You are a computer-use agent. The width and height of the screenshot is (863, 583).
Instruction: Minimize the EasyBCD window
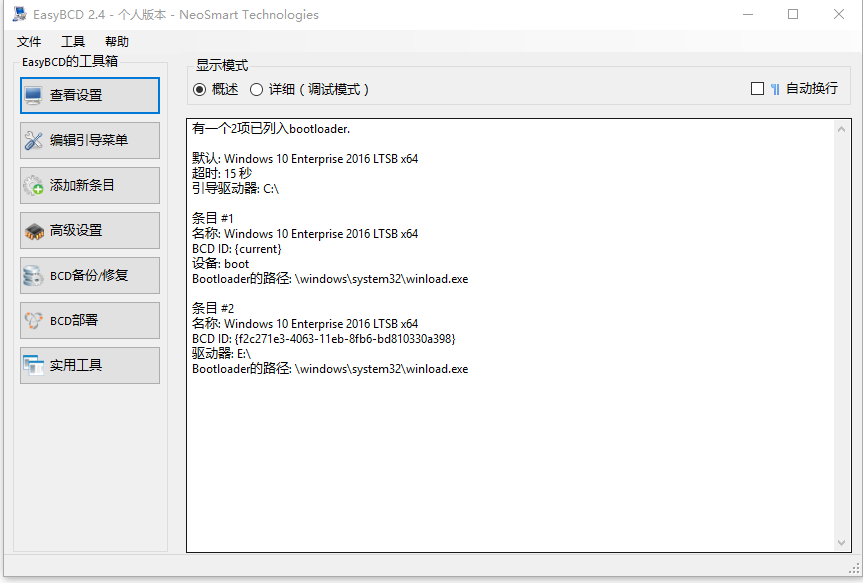(748, 14)
